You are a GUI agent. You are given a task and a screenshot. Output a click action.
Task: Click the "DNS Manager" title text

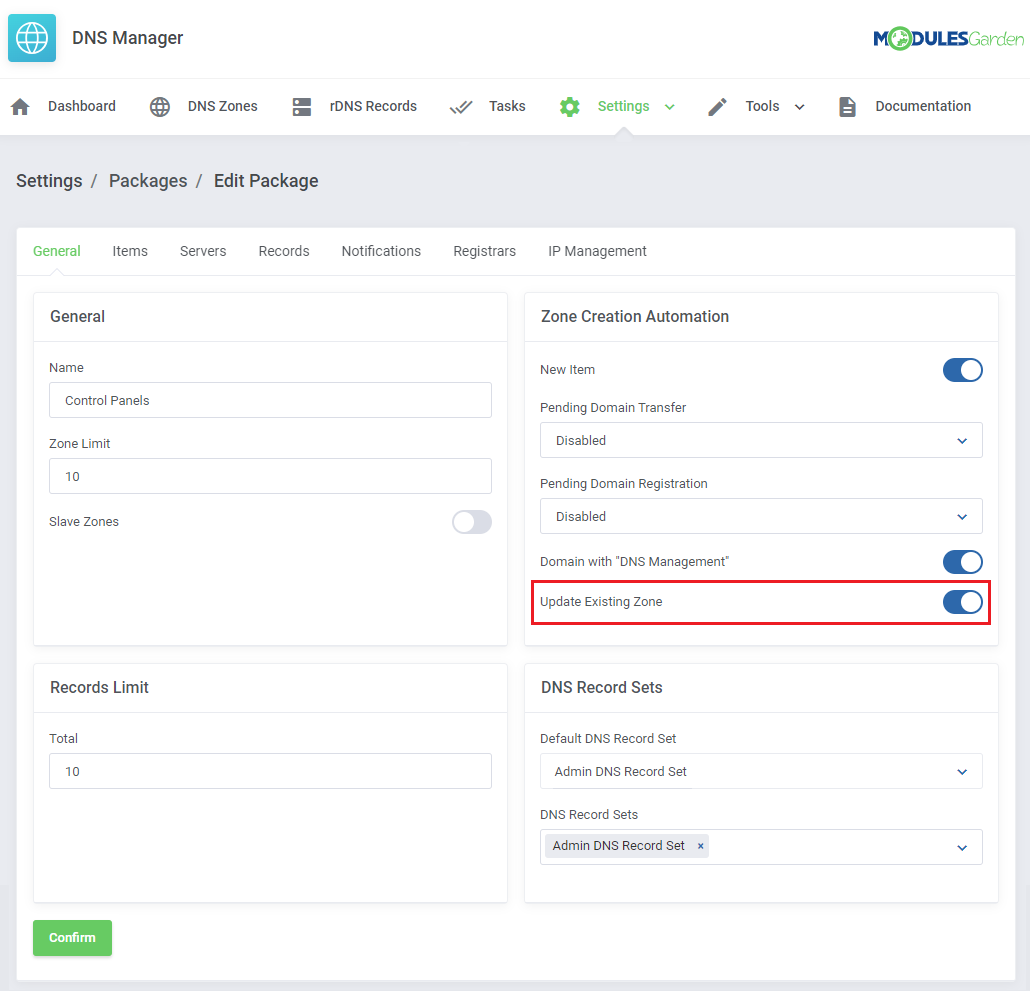coord(127,38)
